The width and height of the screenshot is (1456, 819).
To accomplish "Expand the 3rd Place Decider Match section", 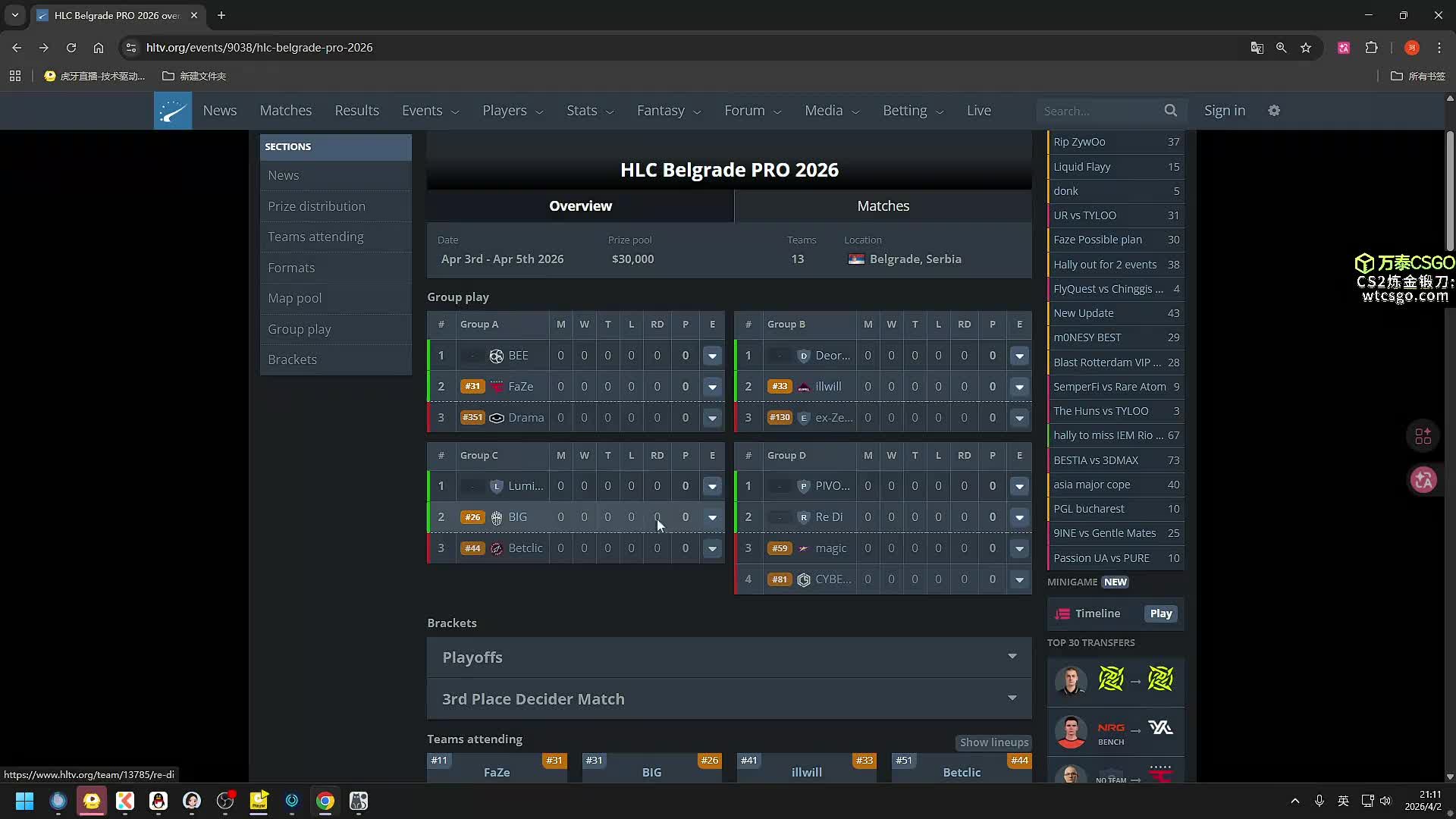I will tap(1012, 698).
